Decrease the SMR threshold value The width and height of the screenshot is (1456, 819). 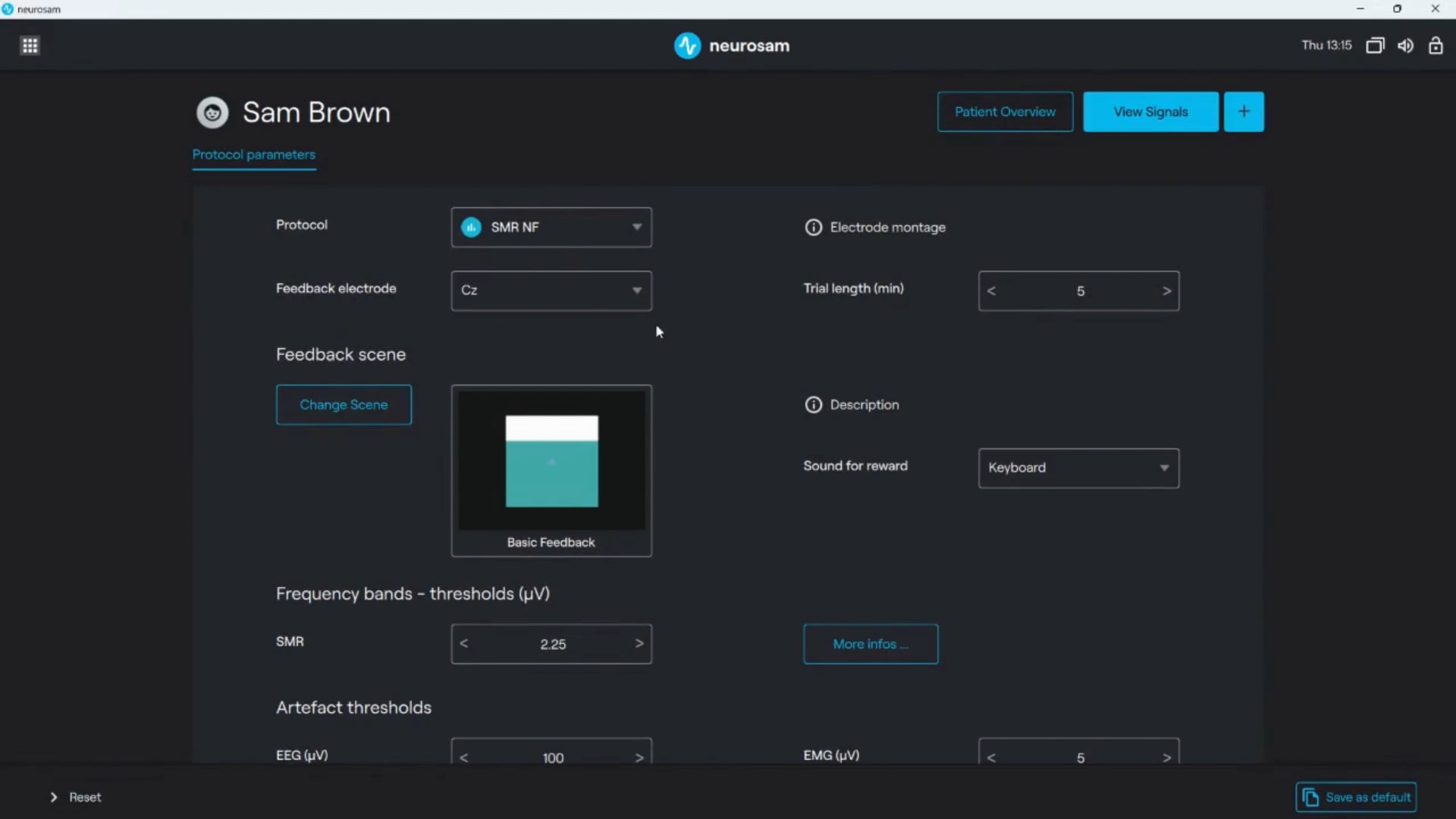tap(463, 644)
